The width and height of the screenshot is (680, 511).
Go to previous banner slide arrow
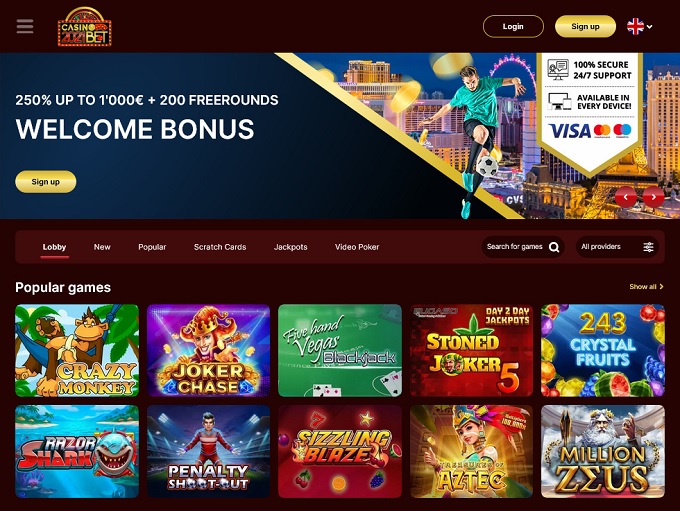tap(625, 197)
